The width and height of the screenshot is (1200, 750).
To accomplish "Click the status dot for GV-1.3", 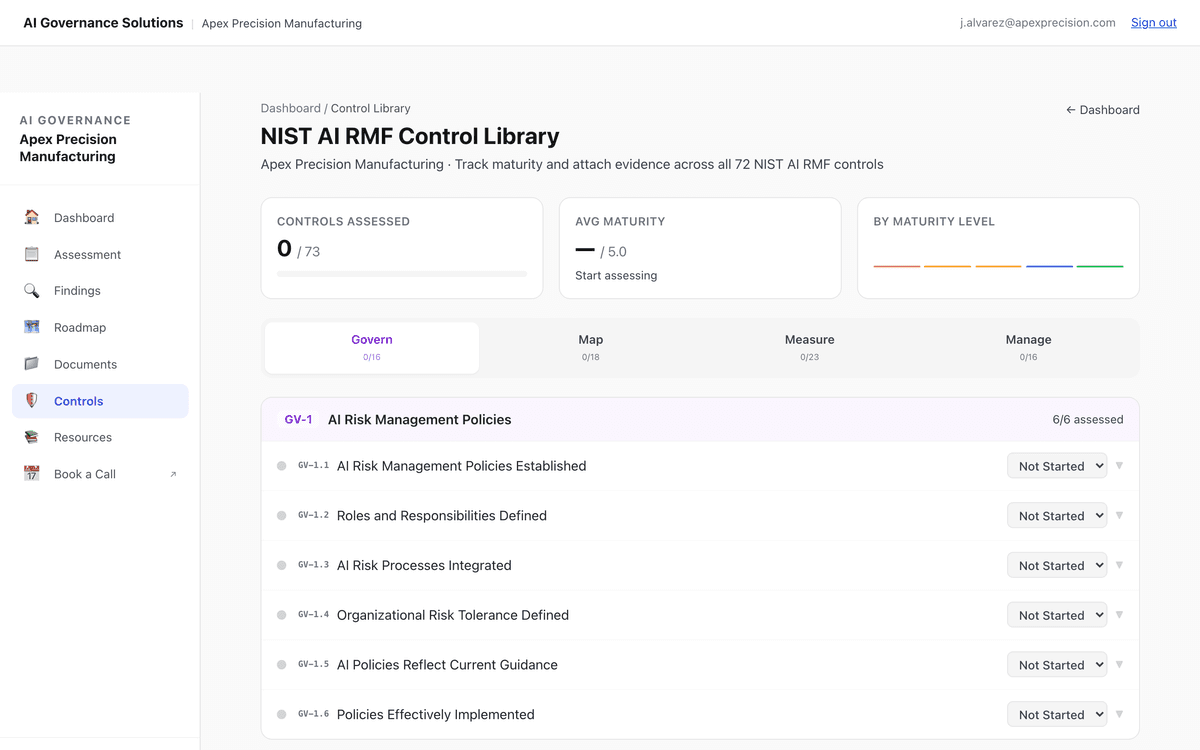I will tap(282, 565).
